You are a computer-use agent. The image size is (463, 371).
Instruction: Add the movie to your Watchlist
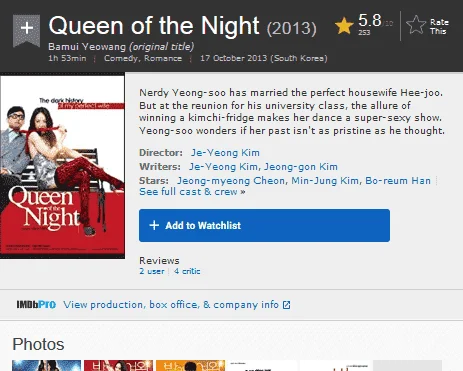click(264, 225)
